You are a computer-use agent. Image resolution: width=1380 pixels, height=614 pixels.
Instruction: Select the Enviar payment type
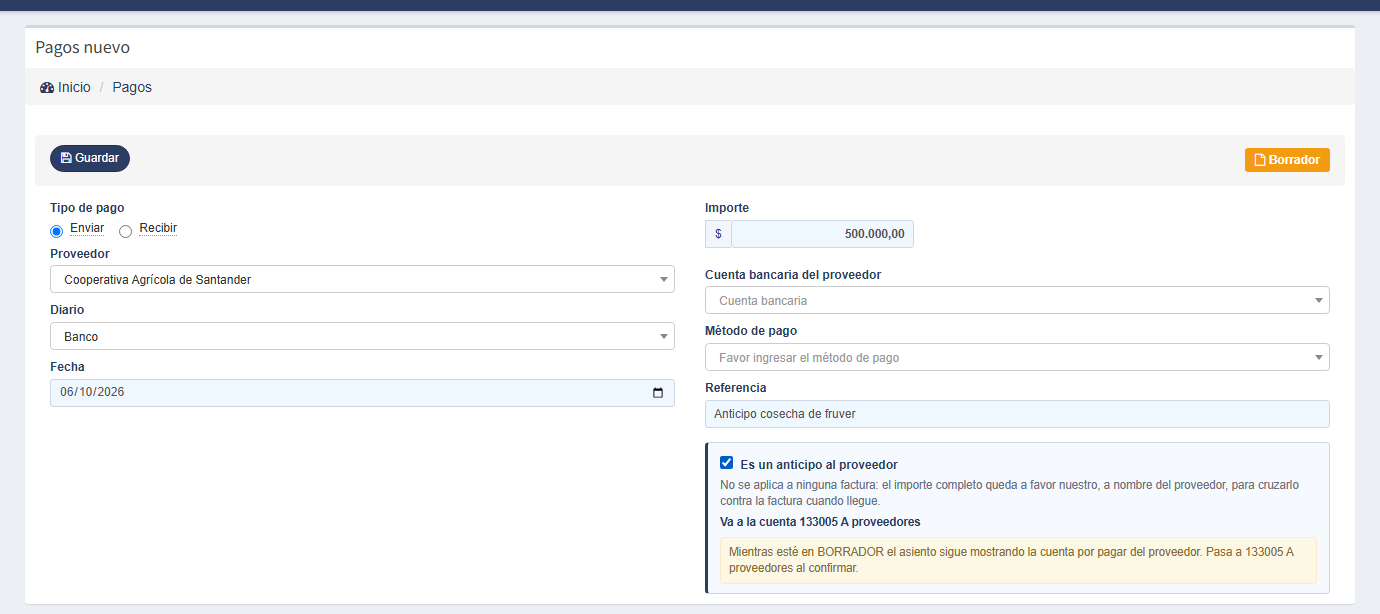(57, 232)
